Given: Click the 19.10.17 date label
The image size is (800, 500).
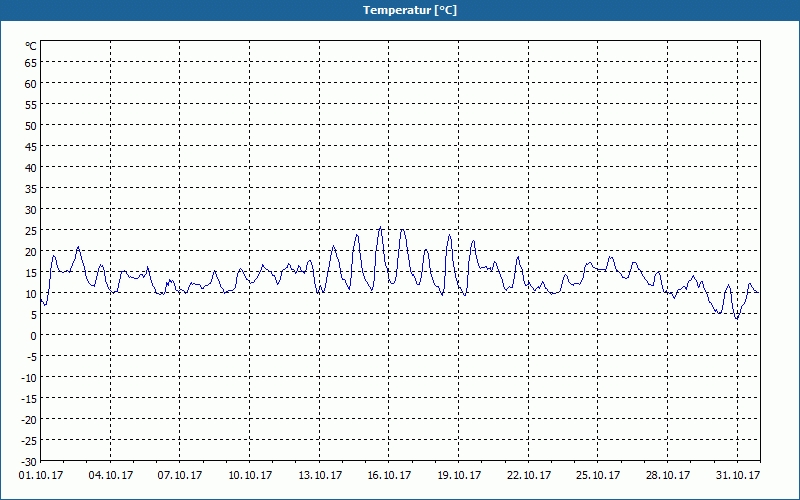Looking at the screenshot, I should 459,475.
